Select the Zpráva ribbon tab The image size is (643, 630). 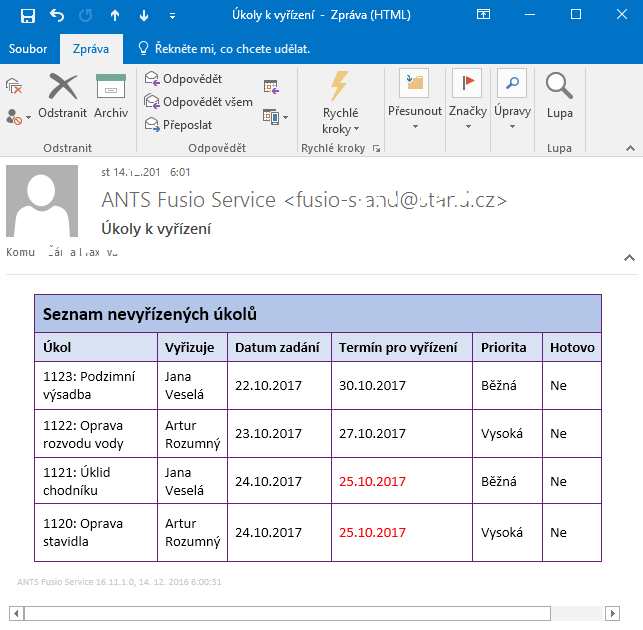[x=91, y=49]
